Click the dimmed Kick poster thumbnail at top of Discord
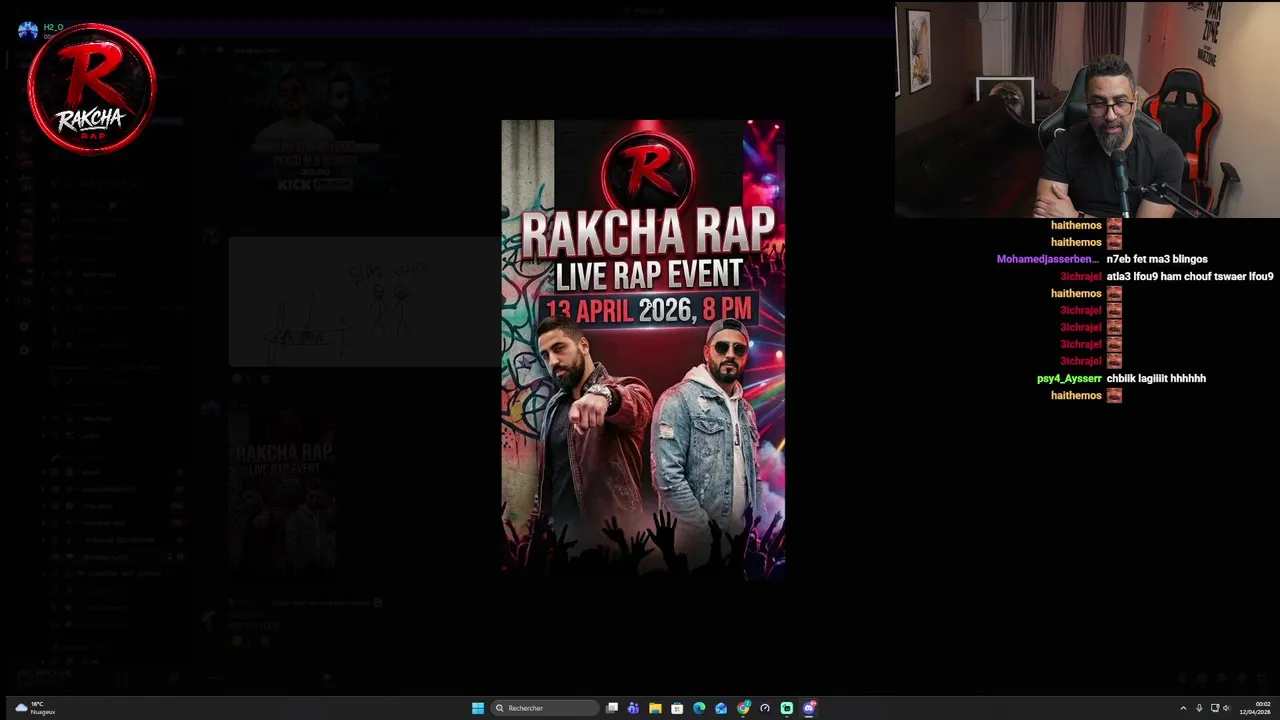This screenshot has width=1280, height=720. 313,129
